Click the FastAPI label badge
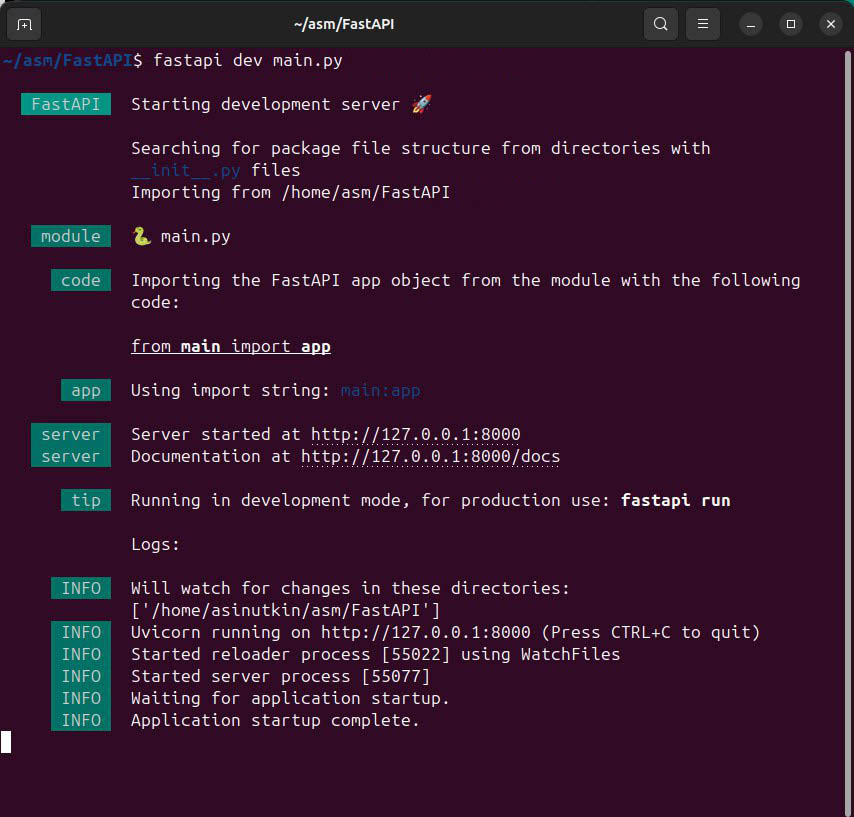This screenshot has height=817, width=854. point(66,104)
